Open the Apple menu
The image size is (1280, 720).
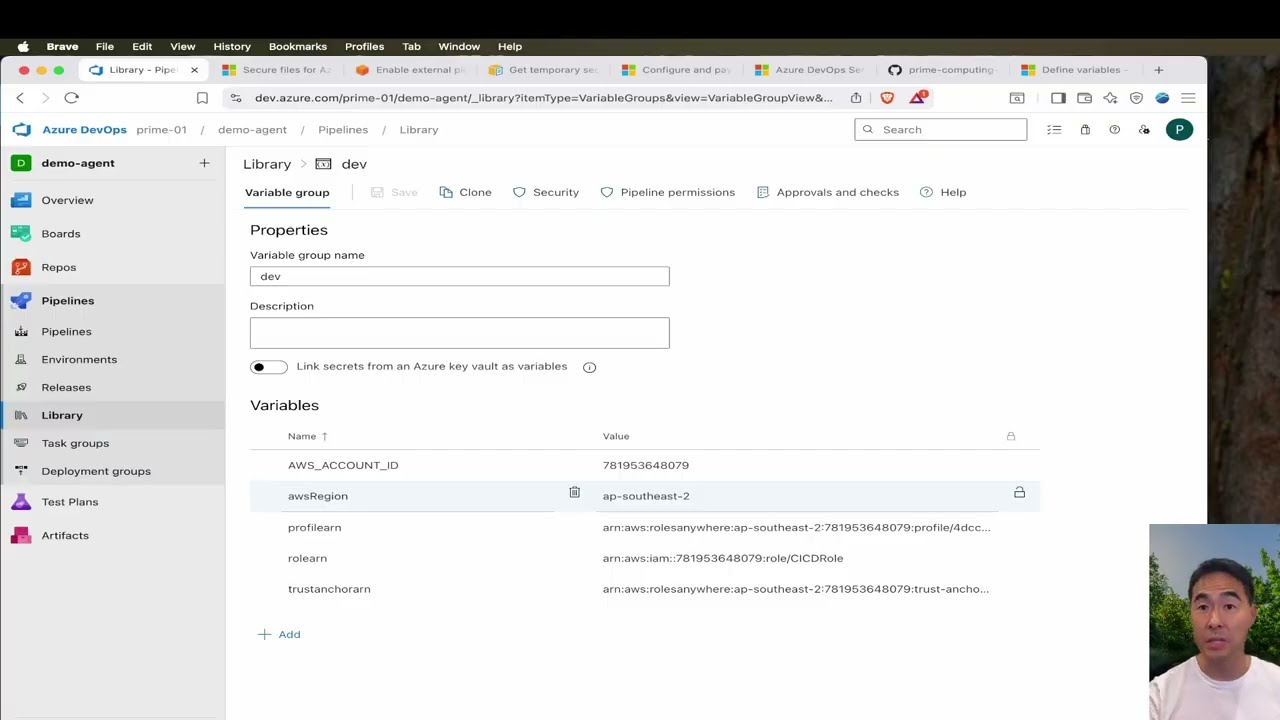[23, 47]
